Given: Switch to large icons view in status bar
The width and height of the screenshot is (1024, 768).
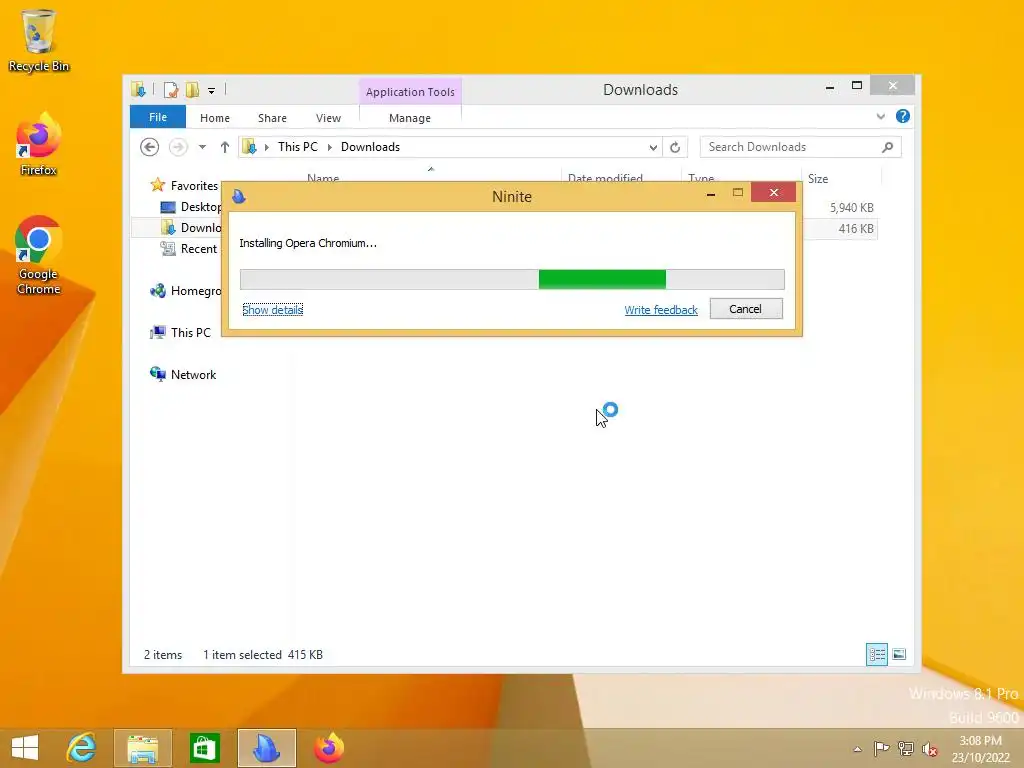Looking at the screenshot, I should click(x=899, y=654).
